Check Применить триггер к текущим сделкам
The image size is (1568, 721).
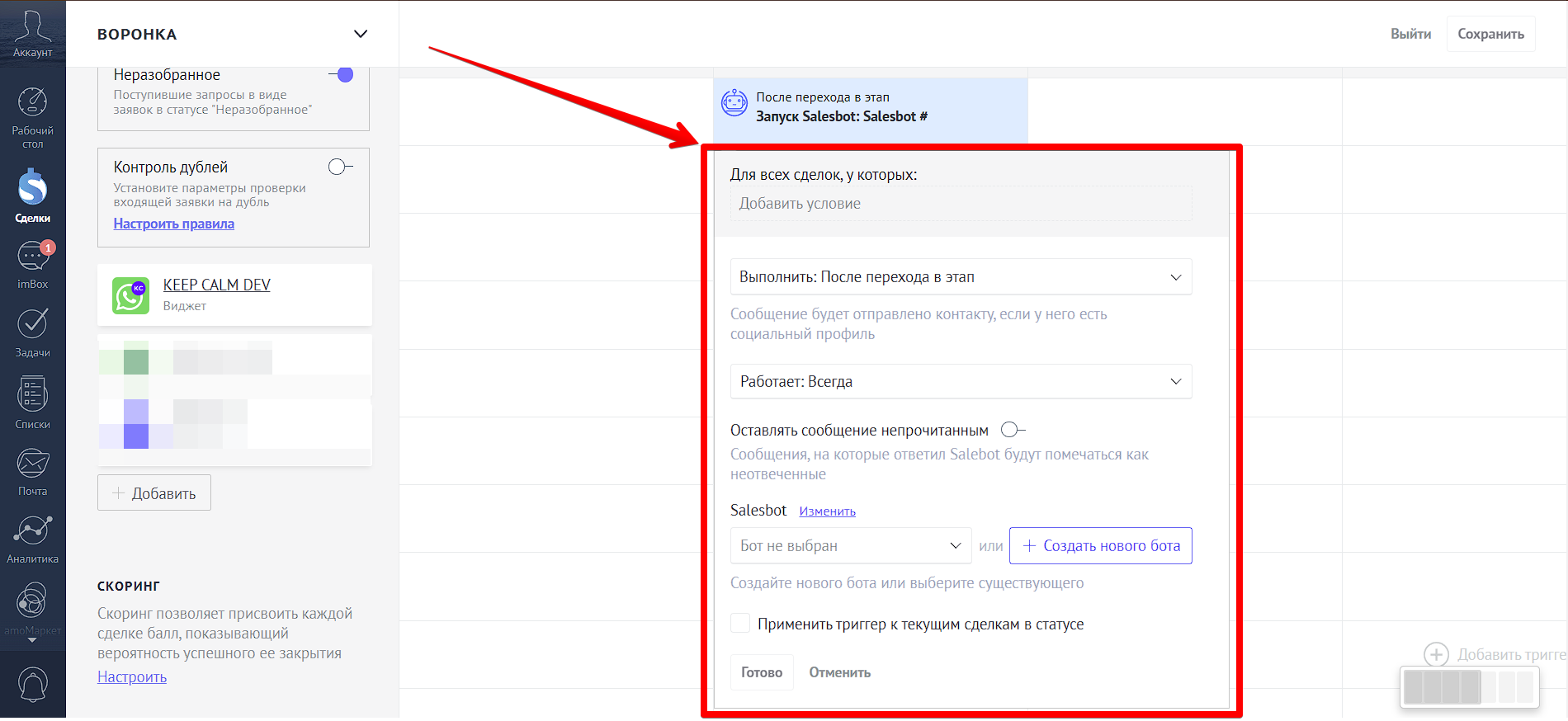pyautogui.click(x=740, y=624)
